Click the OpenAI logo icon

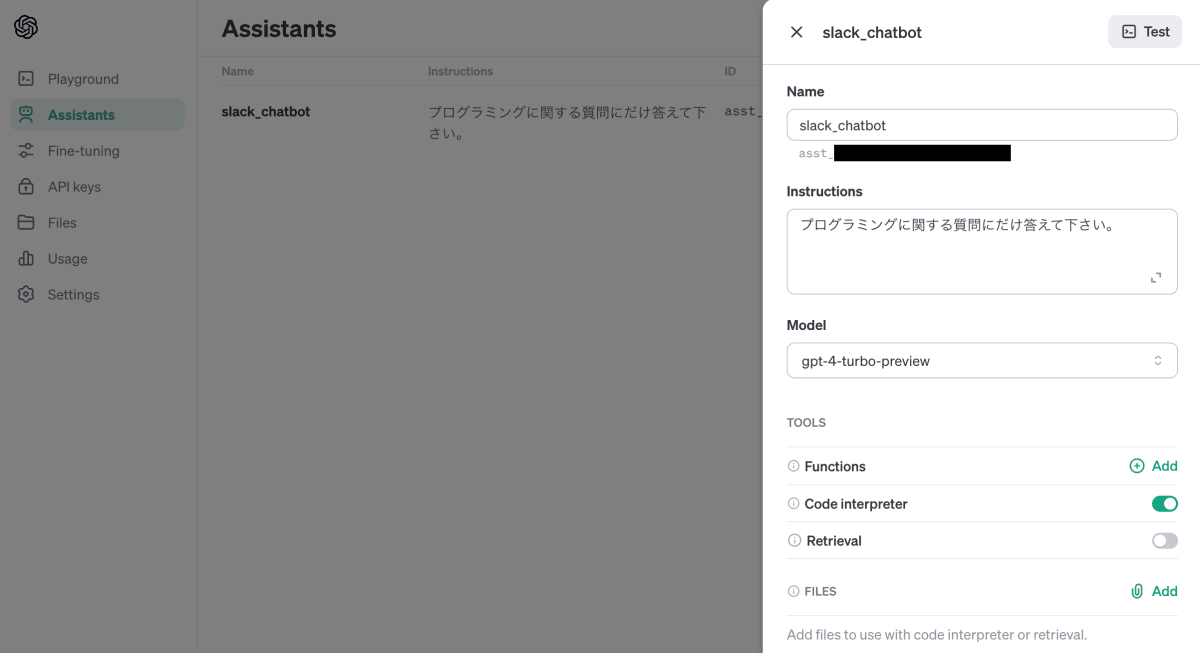[26, 27]
